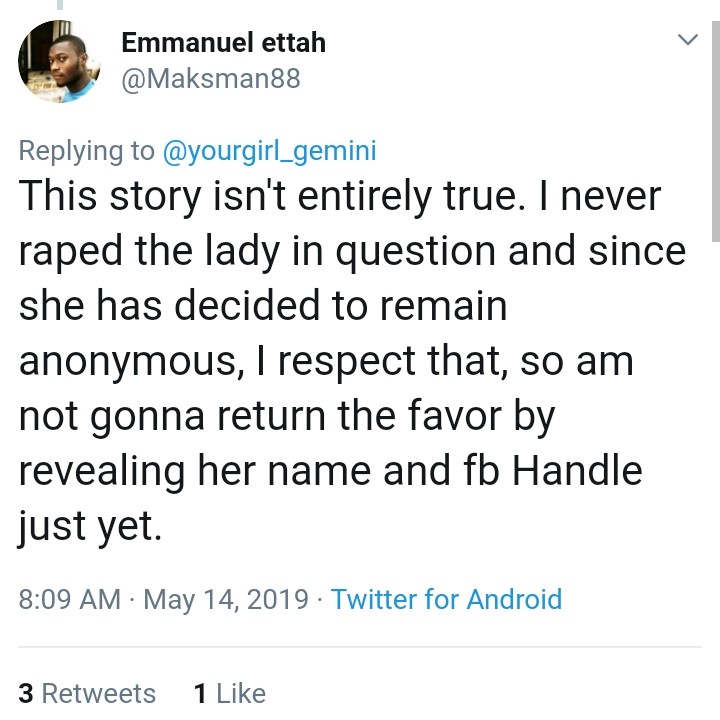Image resolution: width=720 pixels, height=720 pixels.
Task: Click Emmanuel ettah's profile avatar
Action: [58, 61]
